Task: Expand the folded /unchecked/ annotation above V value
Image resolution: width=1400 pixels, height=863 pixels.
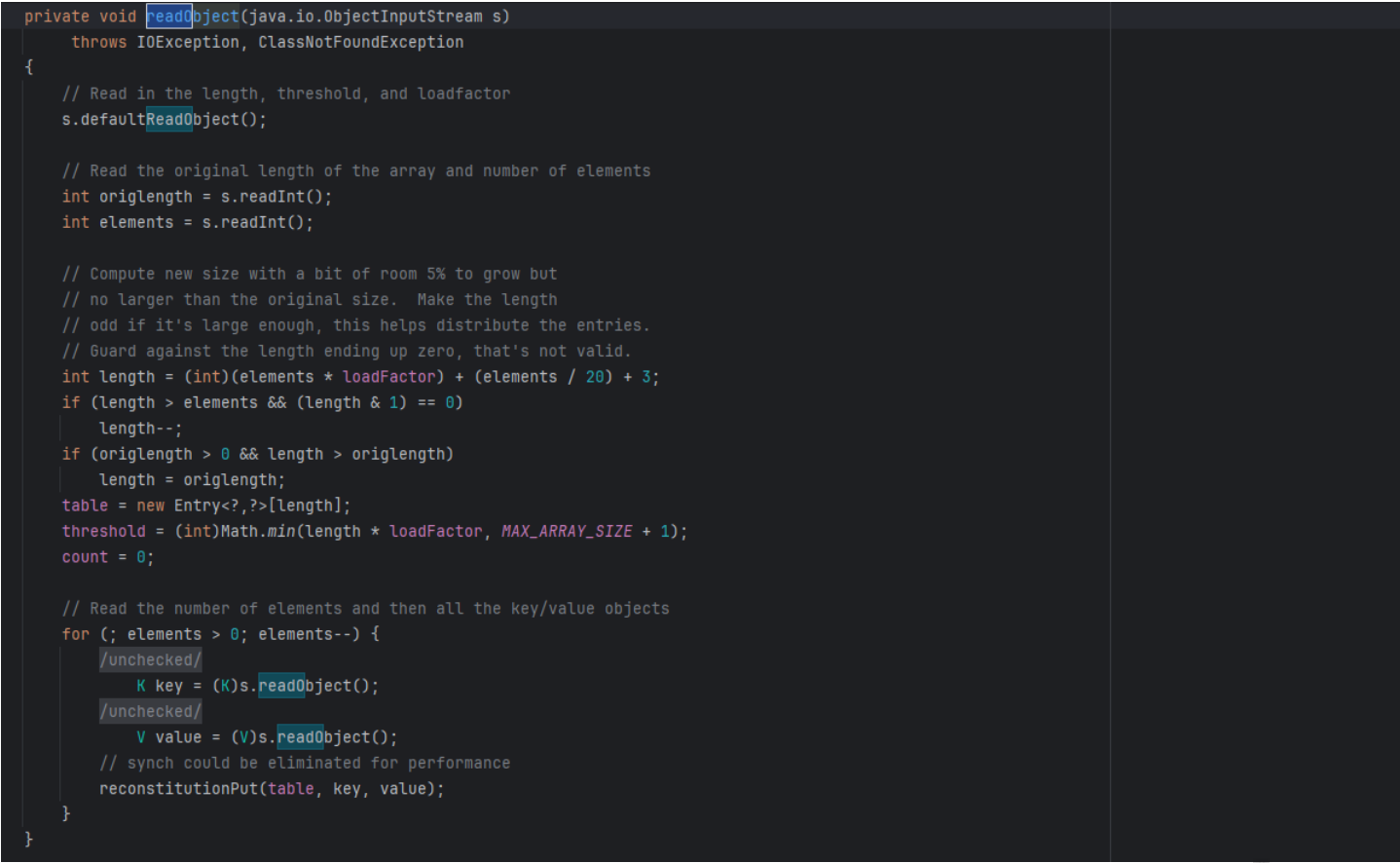Action: tap(151, 712)
